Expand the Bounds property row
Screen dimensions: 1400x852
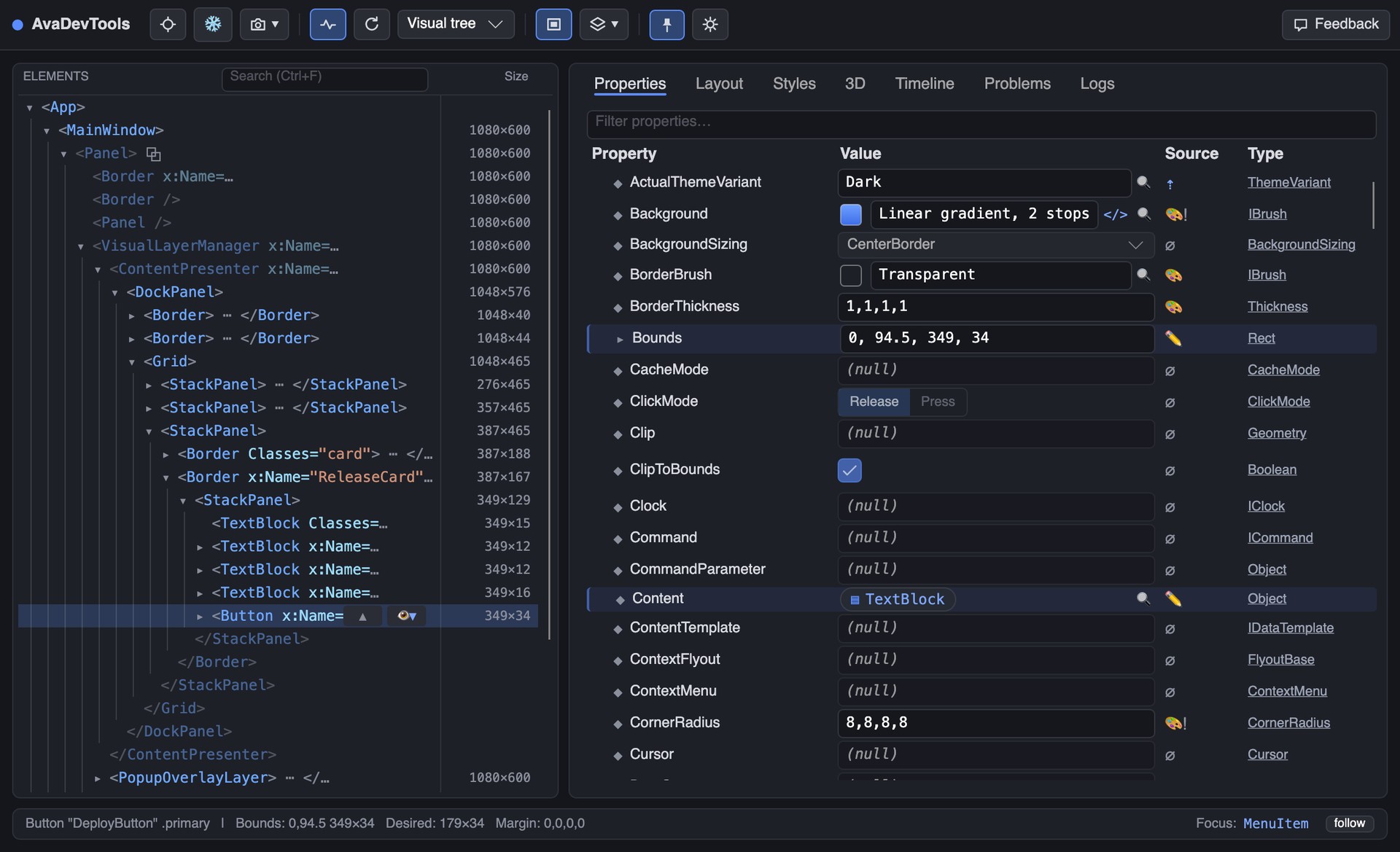click(620, 339)
